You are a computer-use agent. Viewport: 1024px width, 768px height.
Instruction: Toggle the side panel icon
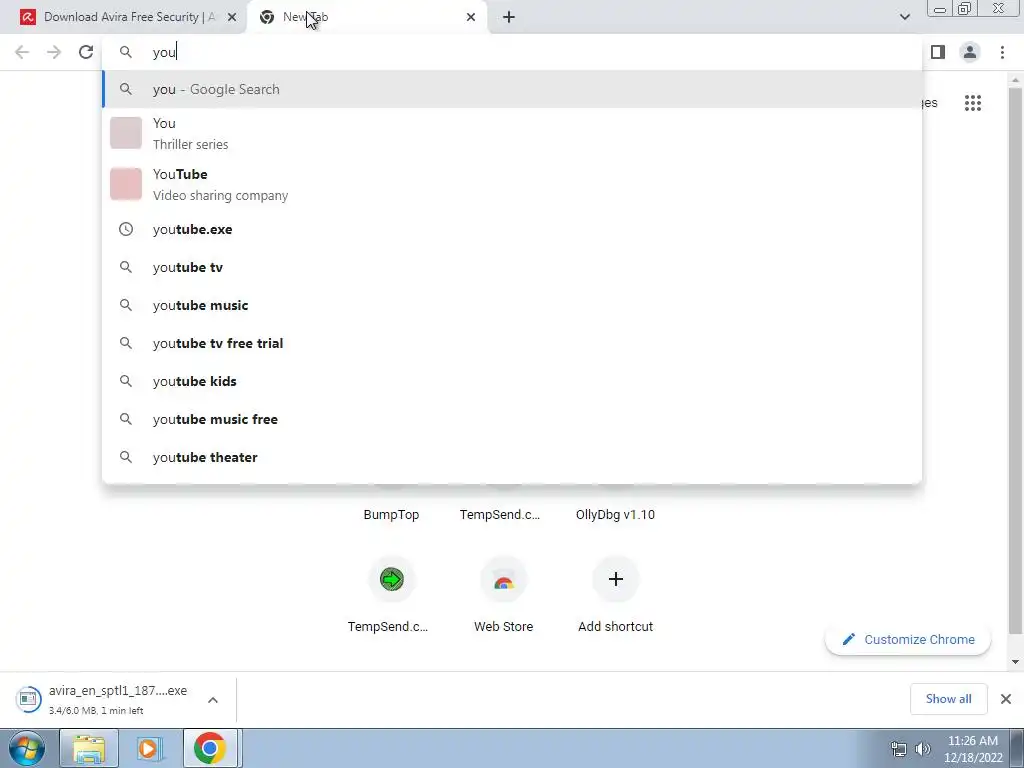coord(938,52)
